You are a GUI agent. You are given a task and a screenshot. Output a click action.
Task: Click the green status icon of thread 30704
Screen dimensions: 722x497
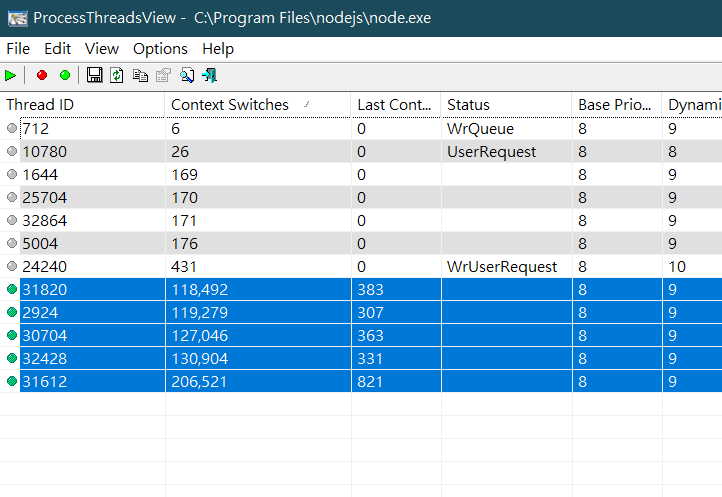coord(12,335)
